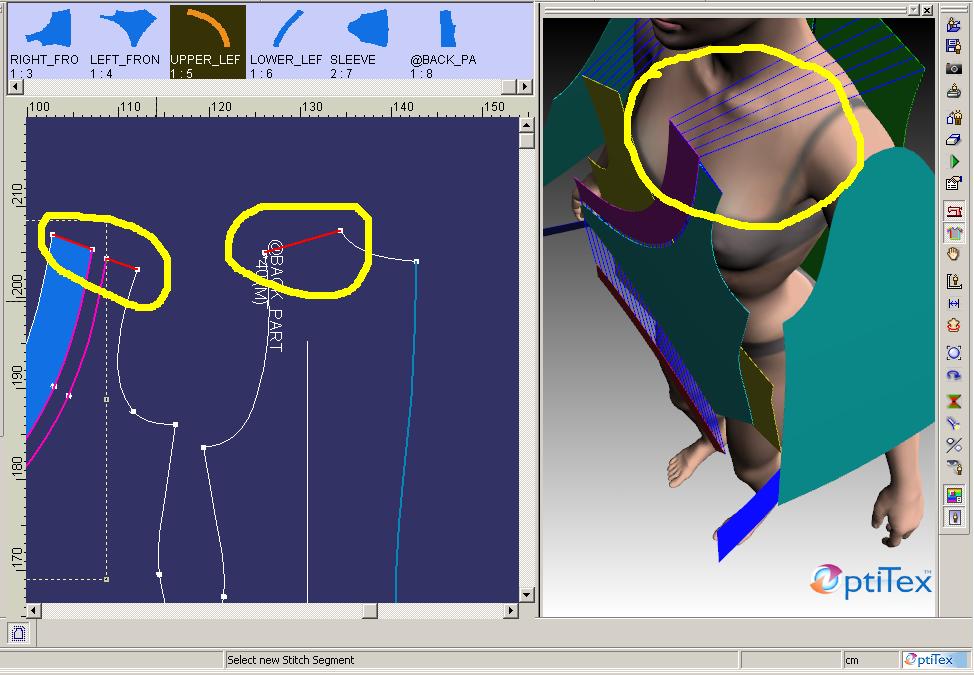Toggle the colorful shirt cloth icon
Image resolution: width=974 pixels, height=675 pixels.
pyautogui.click(x=954, y=232)
